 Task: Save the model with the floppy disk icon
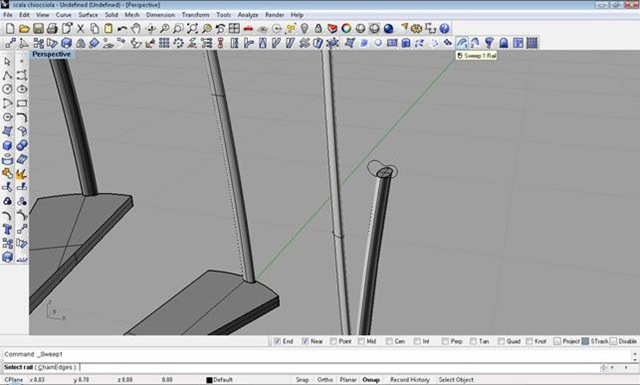click(38, 29)
